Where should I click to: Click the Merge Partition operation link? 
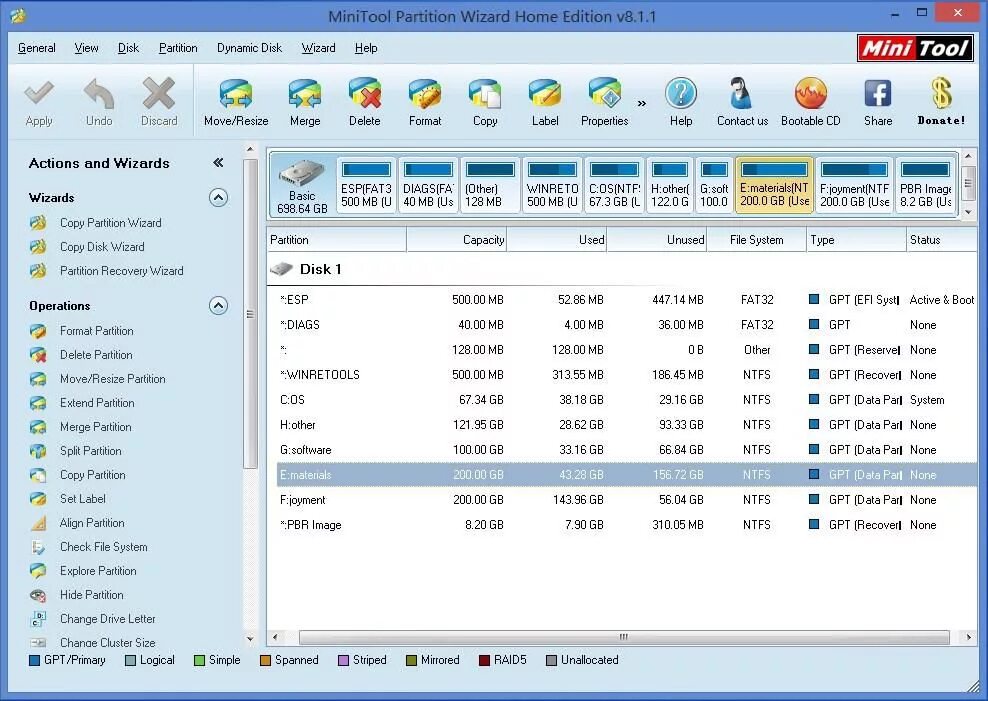coord(96,426)
